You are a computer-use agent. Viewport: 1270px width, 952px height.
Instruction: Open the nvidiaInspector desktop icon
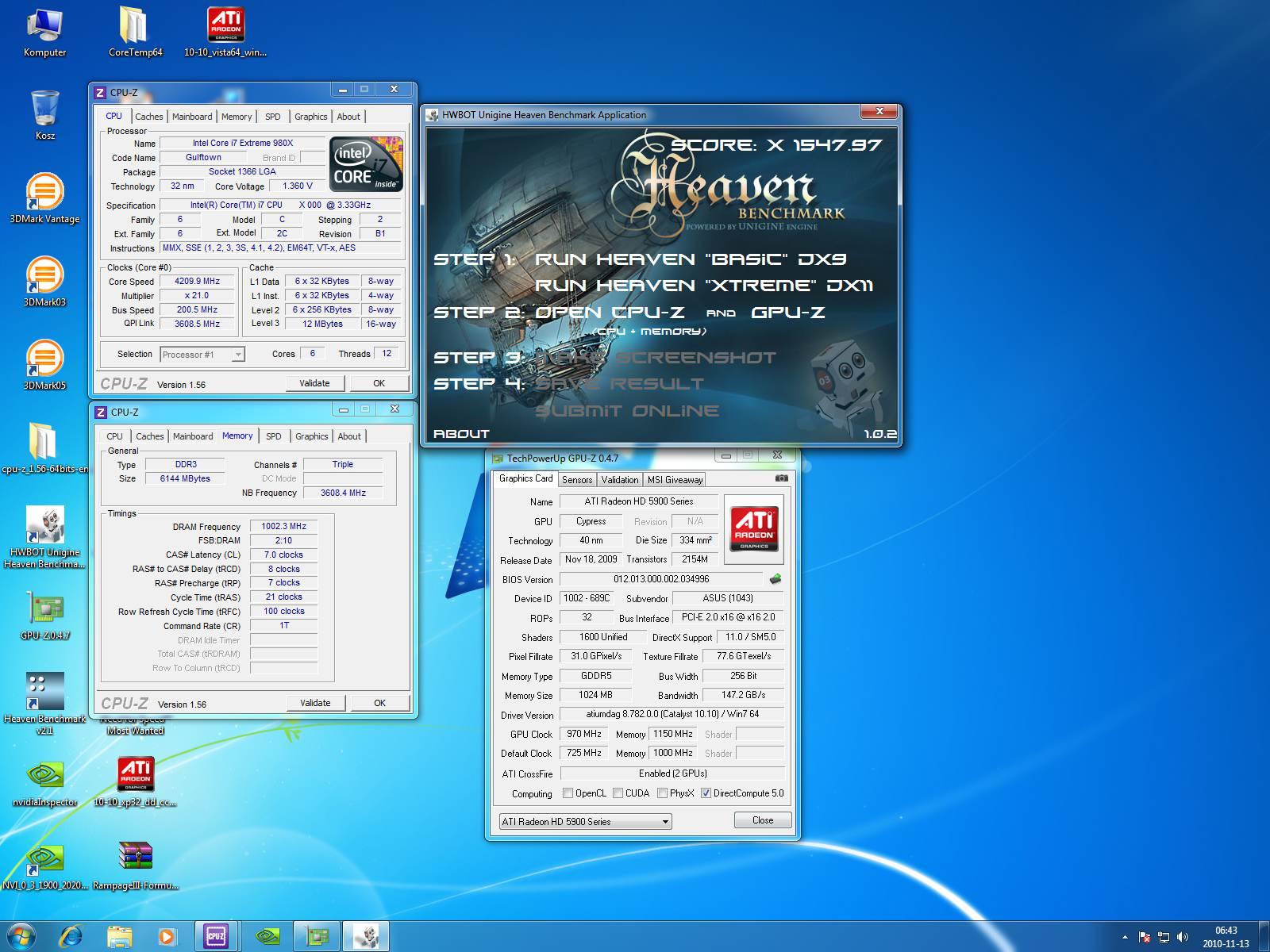click(x=44, y=784)
